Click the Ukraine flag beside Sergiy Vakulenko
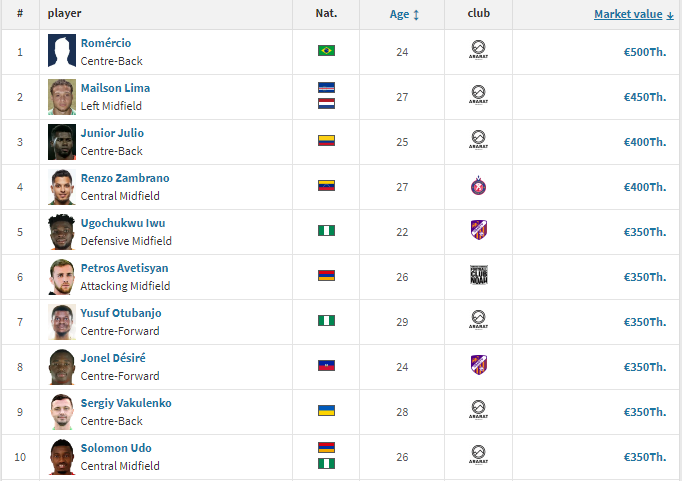This screenshot has width=682, height=481. coord(326,411)
